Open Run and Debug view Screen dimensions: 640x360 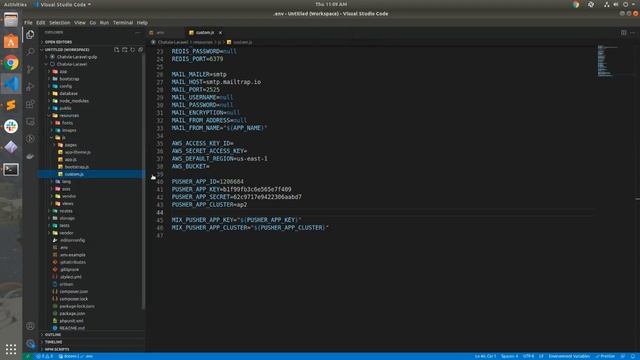pyautogui.click(x=30, y=87)
